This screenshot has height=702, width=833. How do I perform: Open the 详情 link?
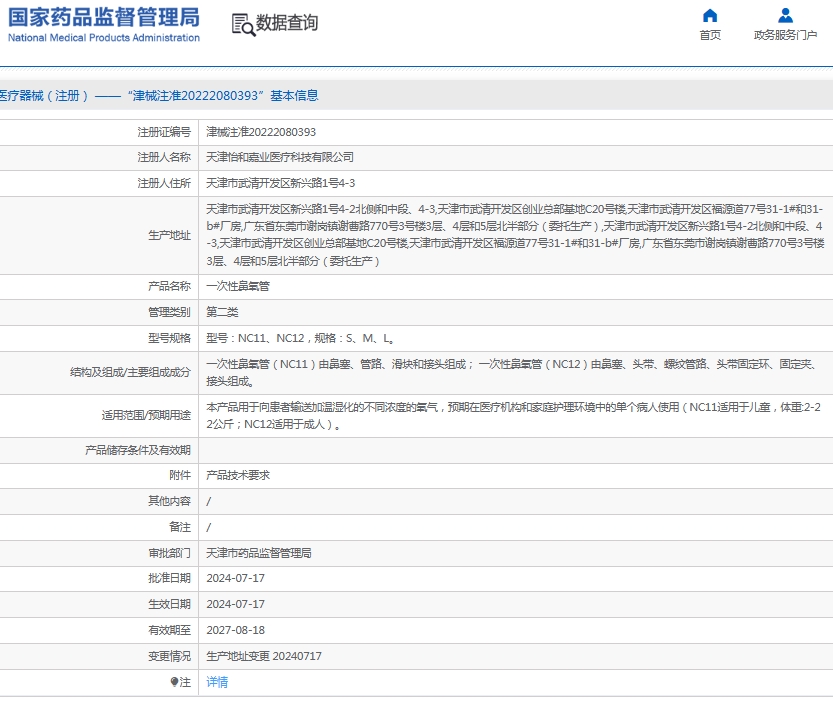[x=217, y=682]
